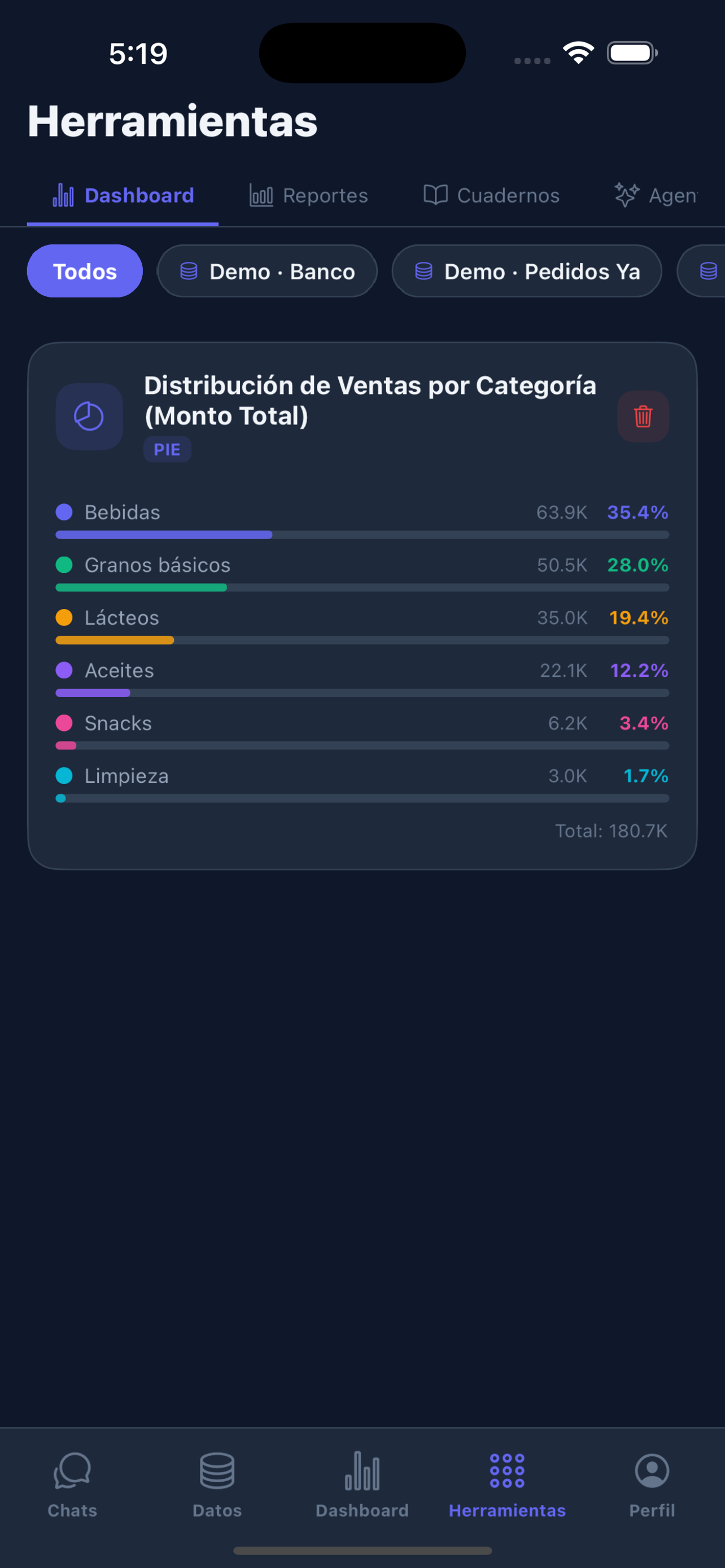Viewport: 725px width, 1568px height.
Task: Select the Dashboard tab at top
Action: (x=123, y=195)
